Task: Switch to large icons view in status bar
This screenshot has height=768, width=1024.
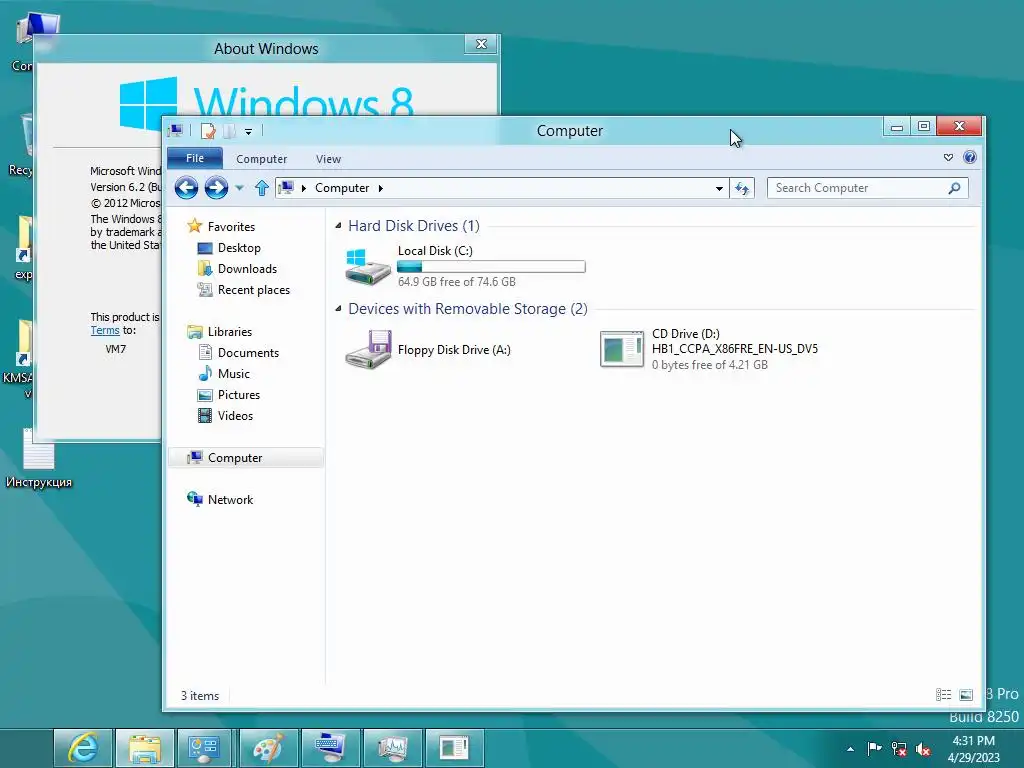Action: (x=966, y=695)
